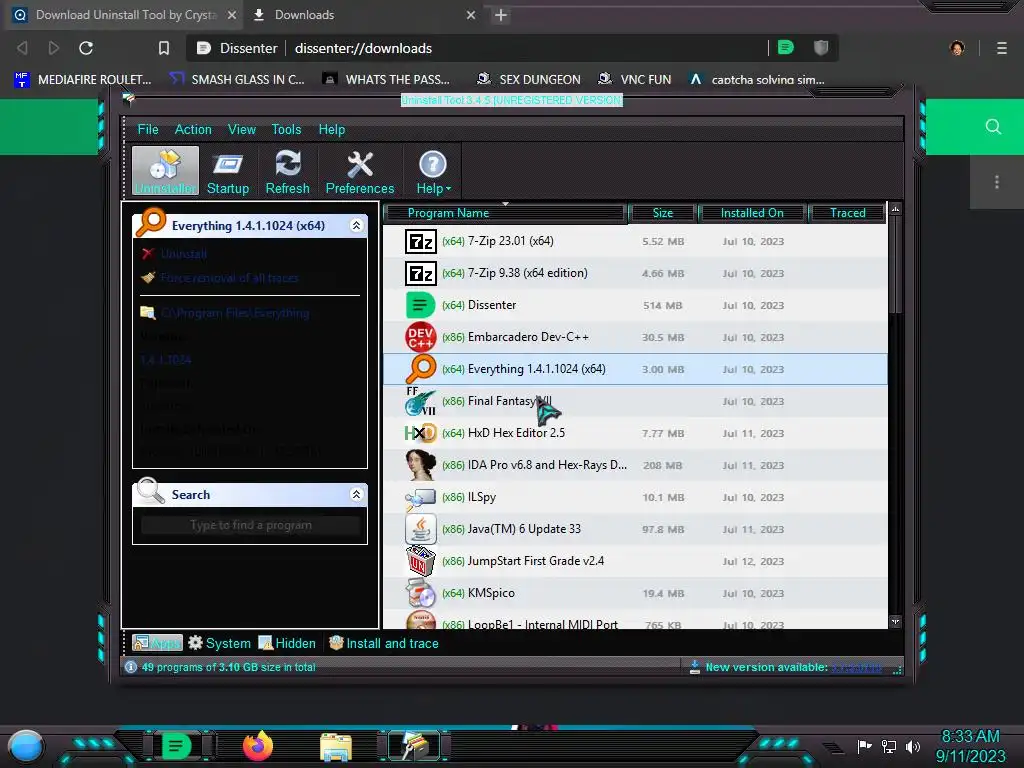Screen dimensions: 1024x768
Task: Open Preferences from the toolbar
Action: [x=360, y=170]
